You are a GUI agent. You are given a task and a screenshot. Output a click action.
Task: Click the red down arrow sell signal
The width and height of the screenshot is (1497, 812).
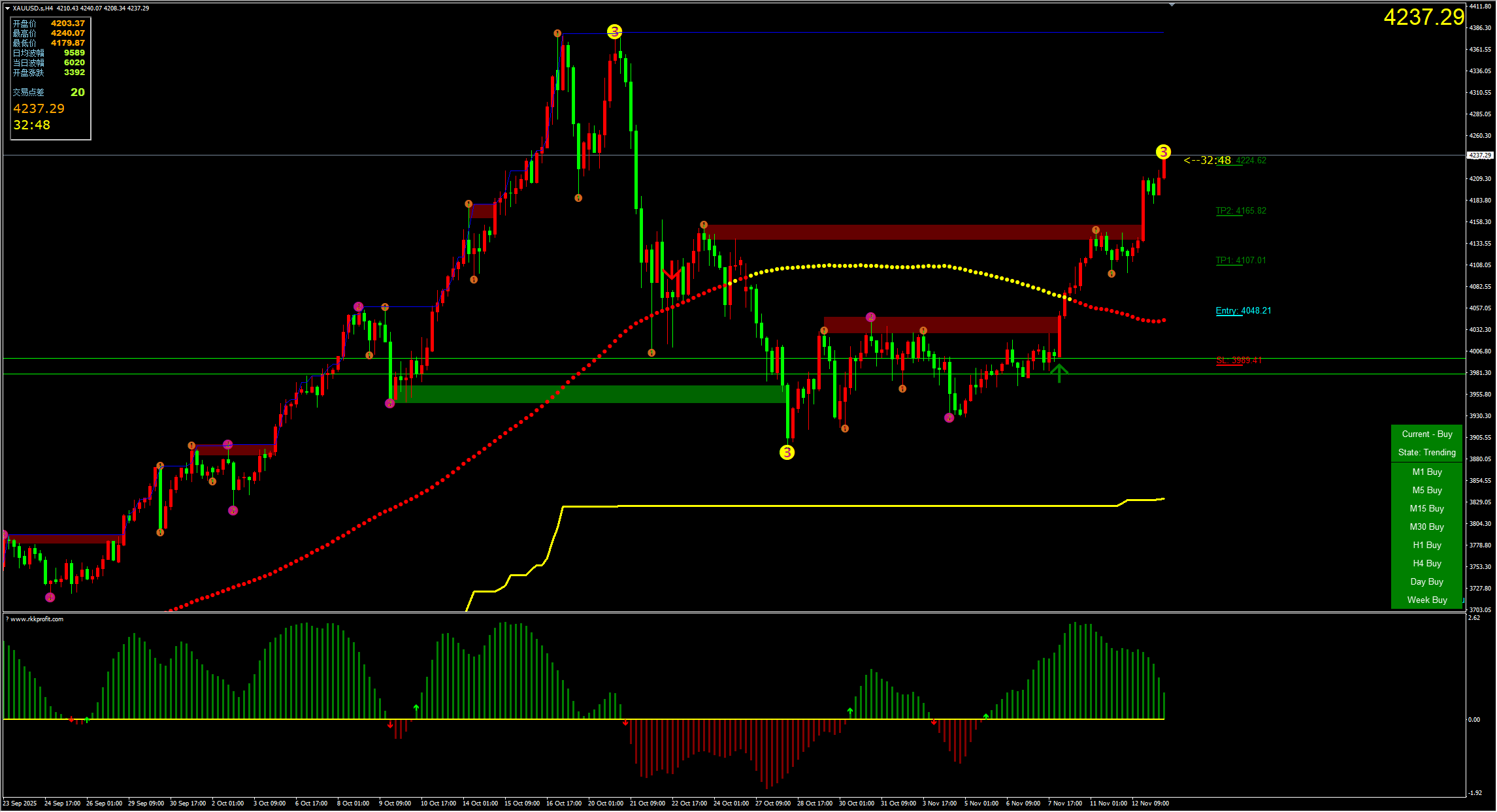(671, 271)
